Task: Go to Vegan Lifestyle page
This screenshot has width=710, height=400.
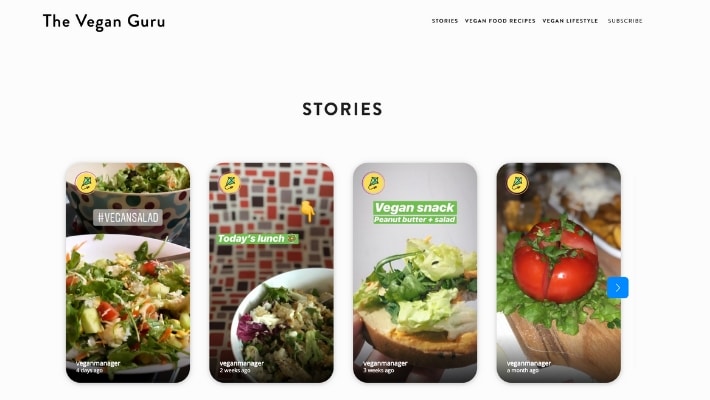Action: point(570,21)
